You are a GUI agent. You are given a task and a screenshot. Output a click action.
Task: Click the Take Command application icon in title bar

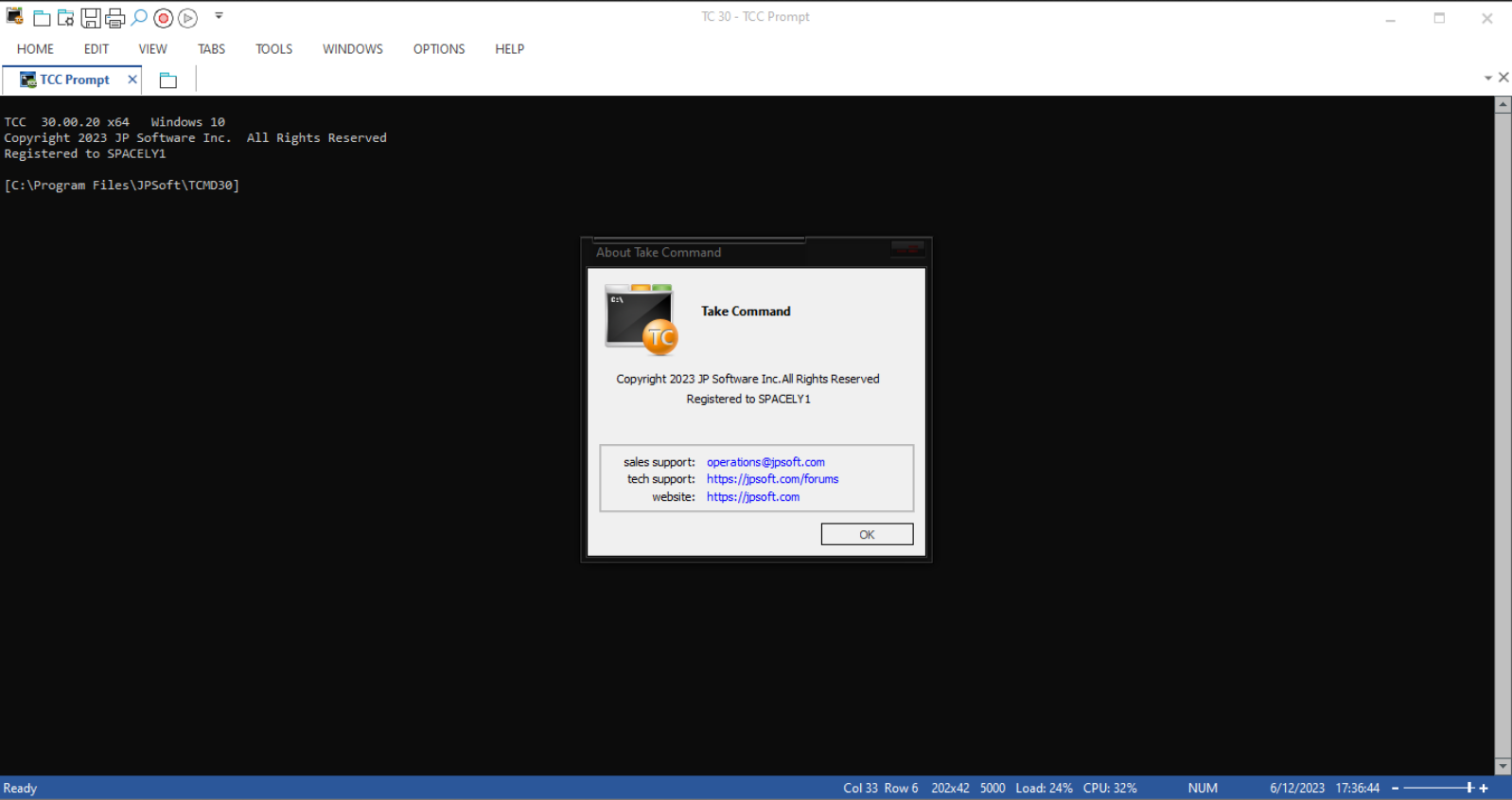[x=15, y=16]
